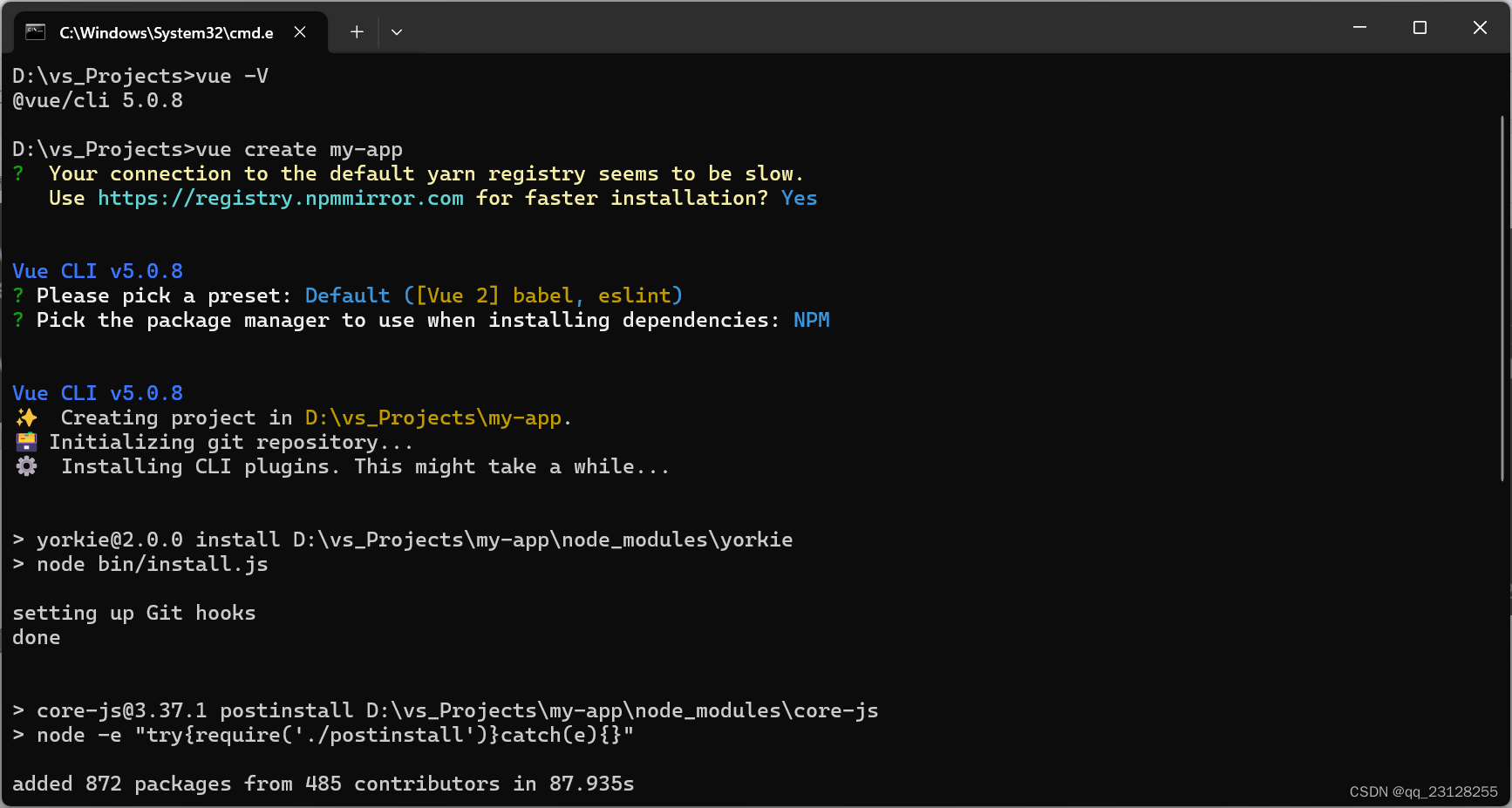Click the 'core-js@3.37.1 postinstall' line
This screenshot has height=808, width=1512.
446,710
